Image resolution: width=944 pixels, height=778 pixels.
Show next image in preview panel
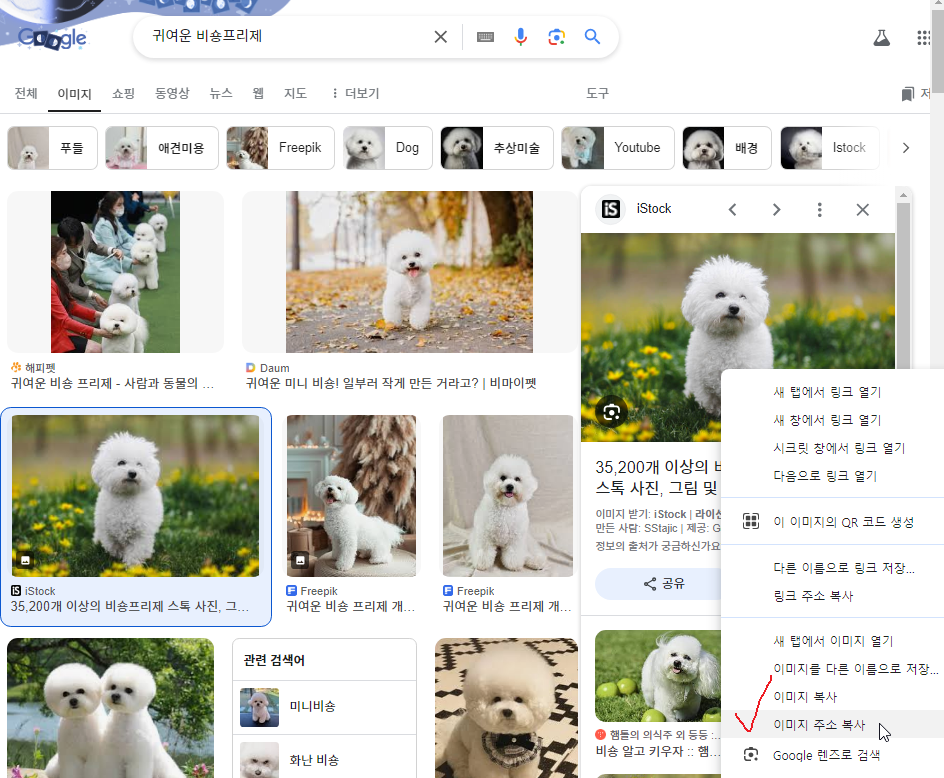[776, 210]
